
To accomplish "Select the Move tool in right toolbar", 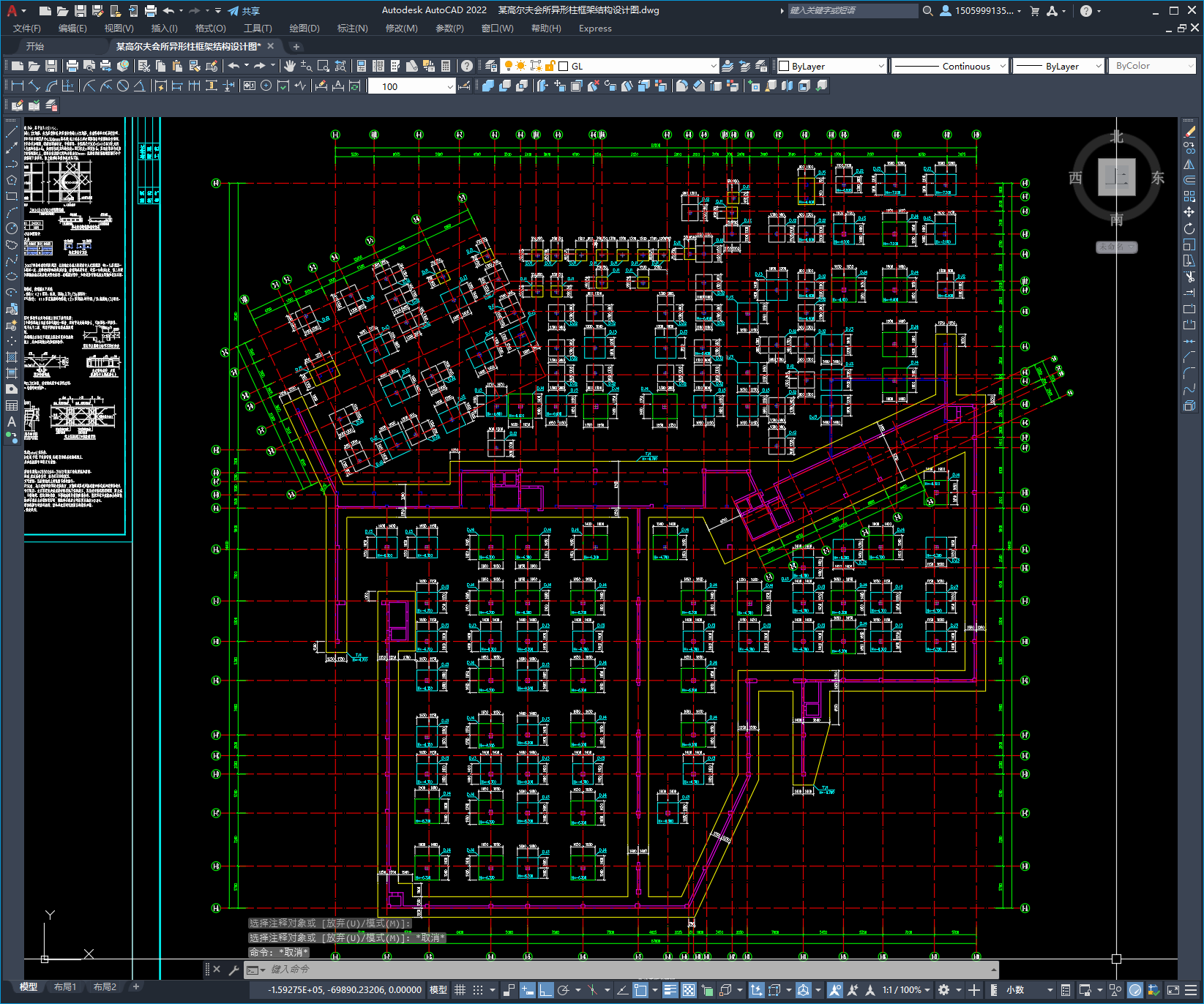I will pos(1189,212).
